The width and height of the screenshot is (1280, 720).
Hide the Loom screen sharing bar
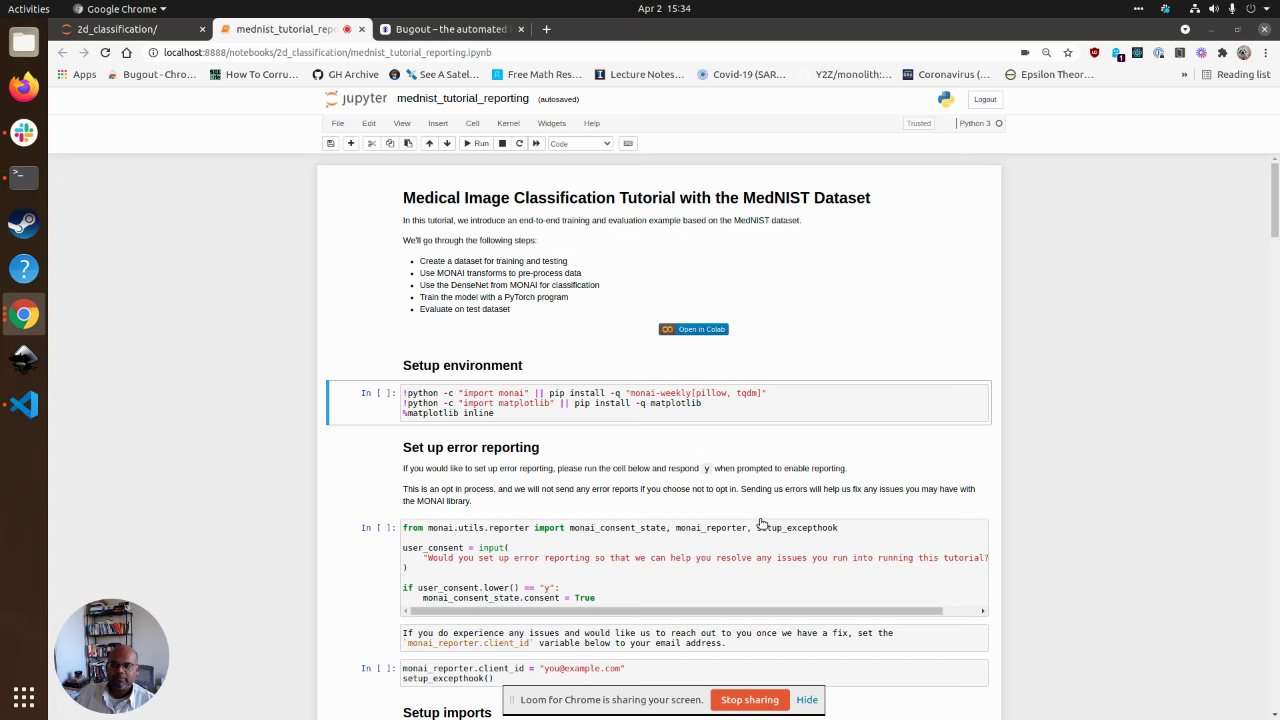pos(807,699)
